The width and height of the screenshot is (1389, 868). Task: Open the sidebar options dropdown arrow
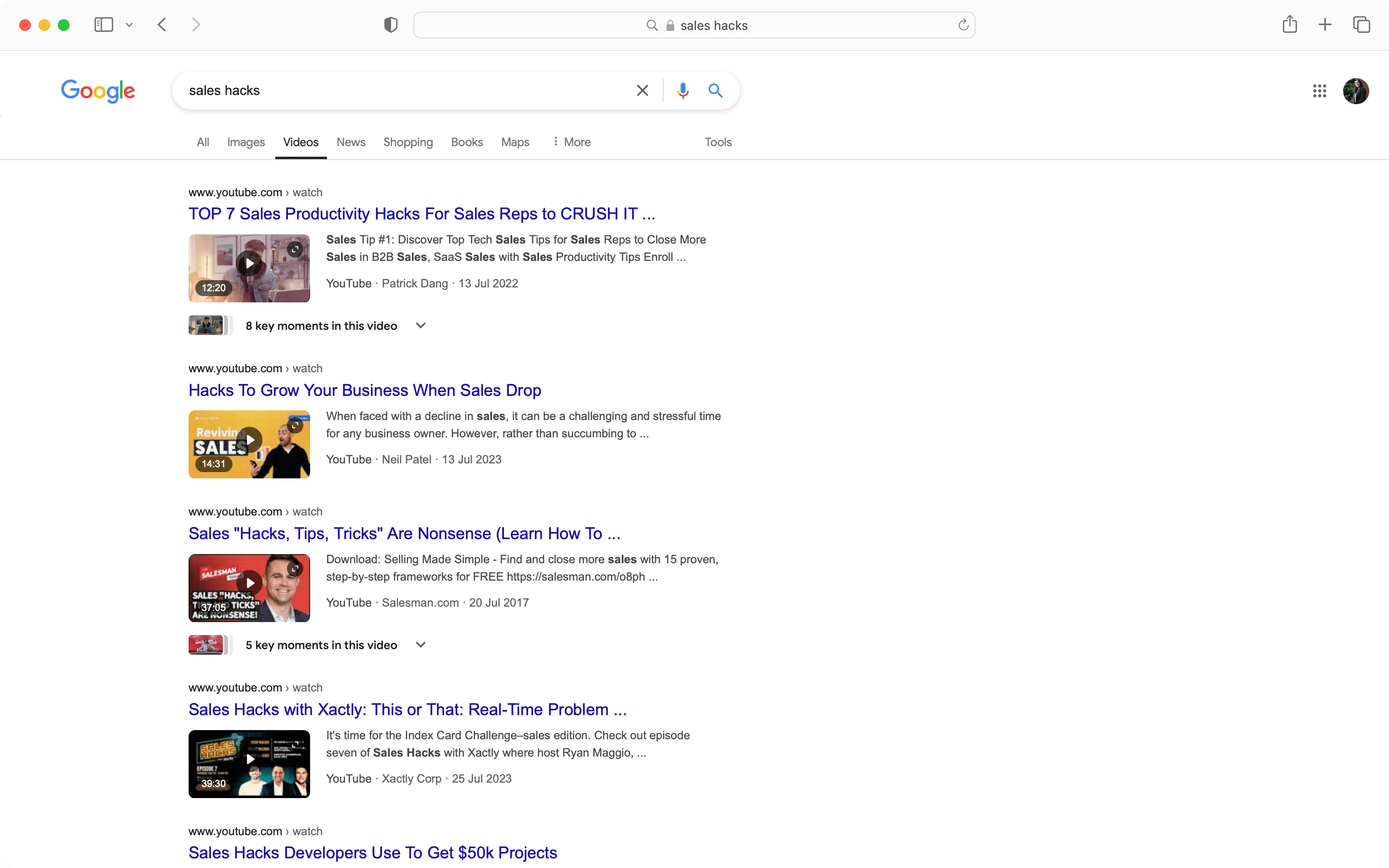(x=129, y=25)
